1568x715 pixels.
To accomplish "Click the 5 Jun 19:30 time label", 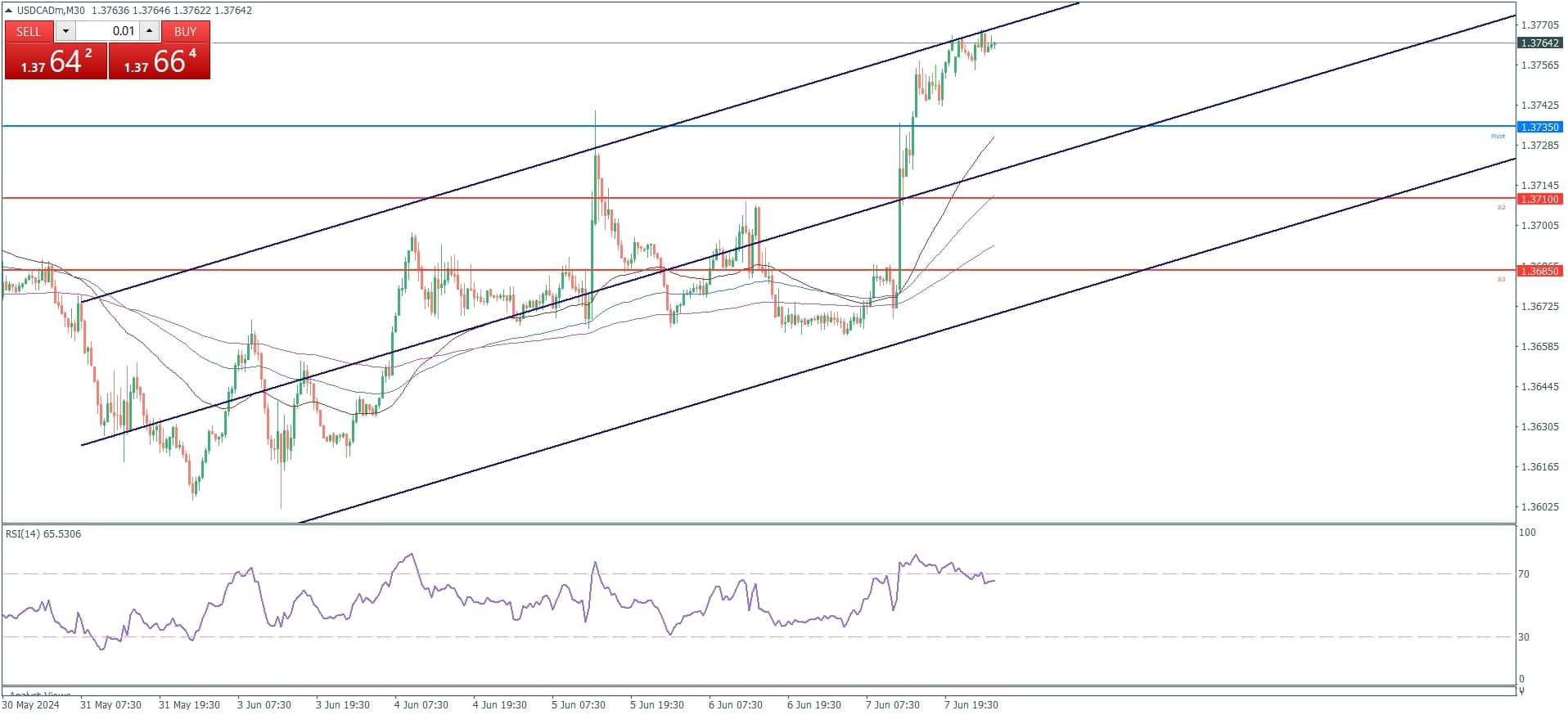I will click(657, 705).
